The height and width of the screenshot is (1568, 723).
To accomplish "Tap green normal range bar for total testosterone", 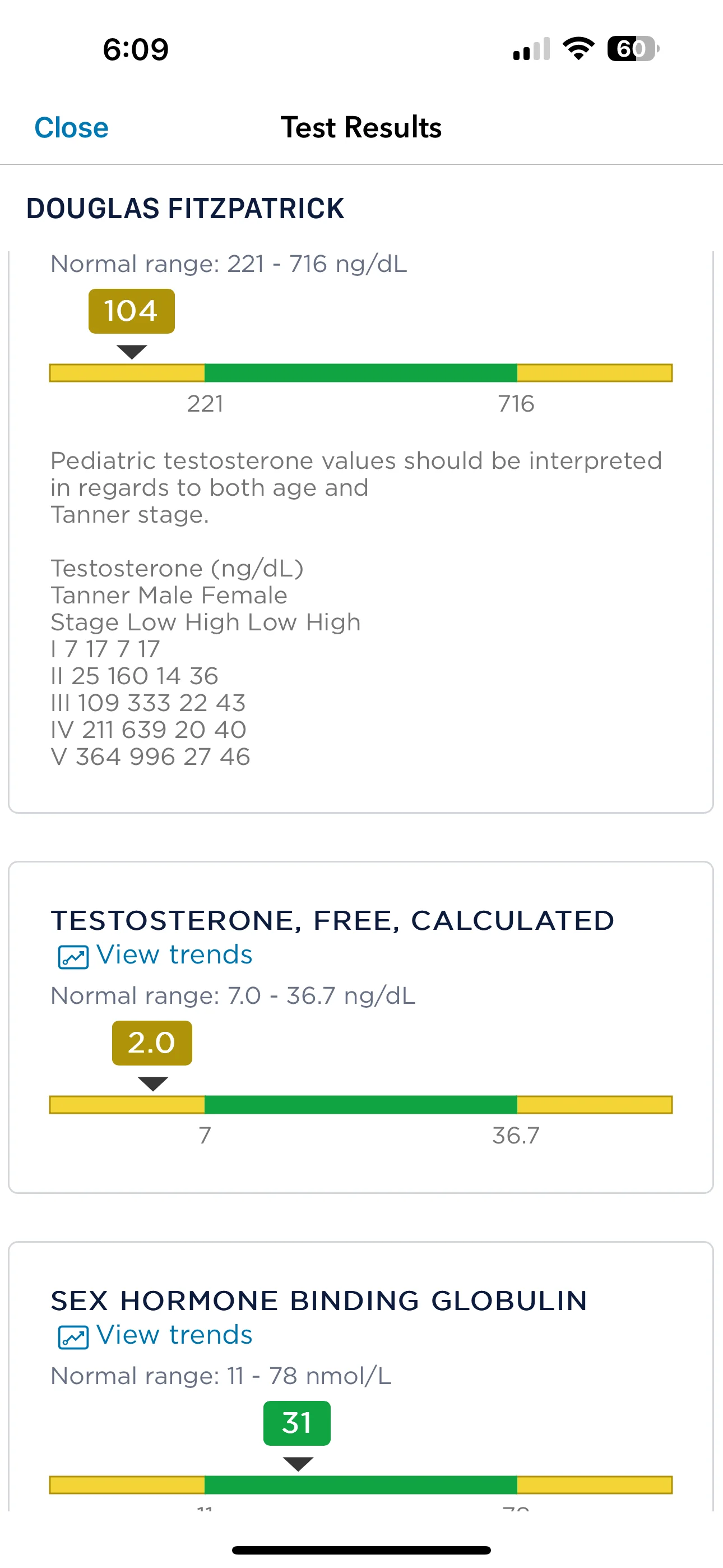I will tap(361, 372).
